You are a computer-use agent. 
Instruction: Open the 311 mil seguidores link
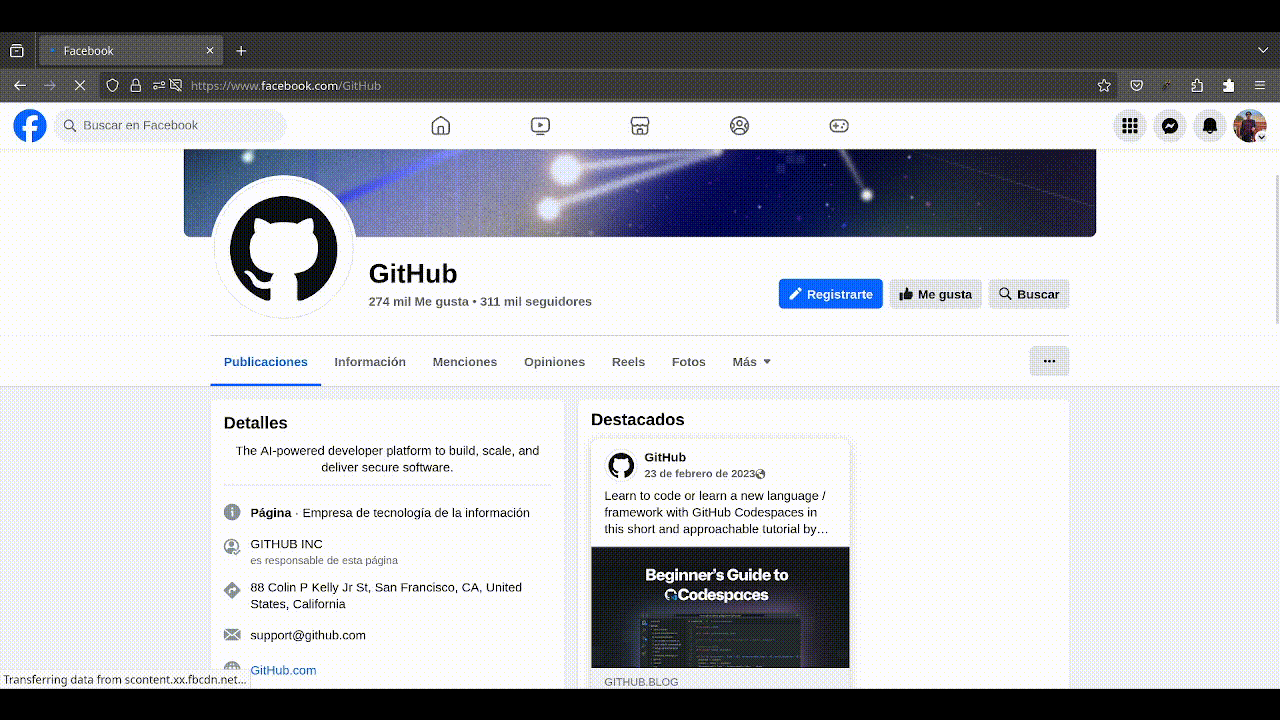pyautogui.click(x=536, y=301)
